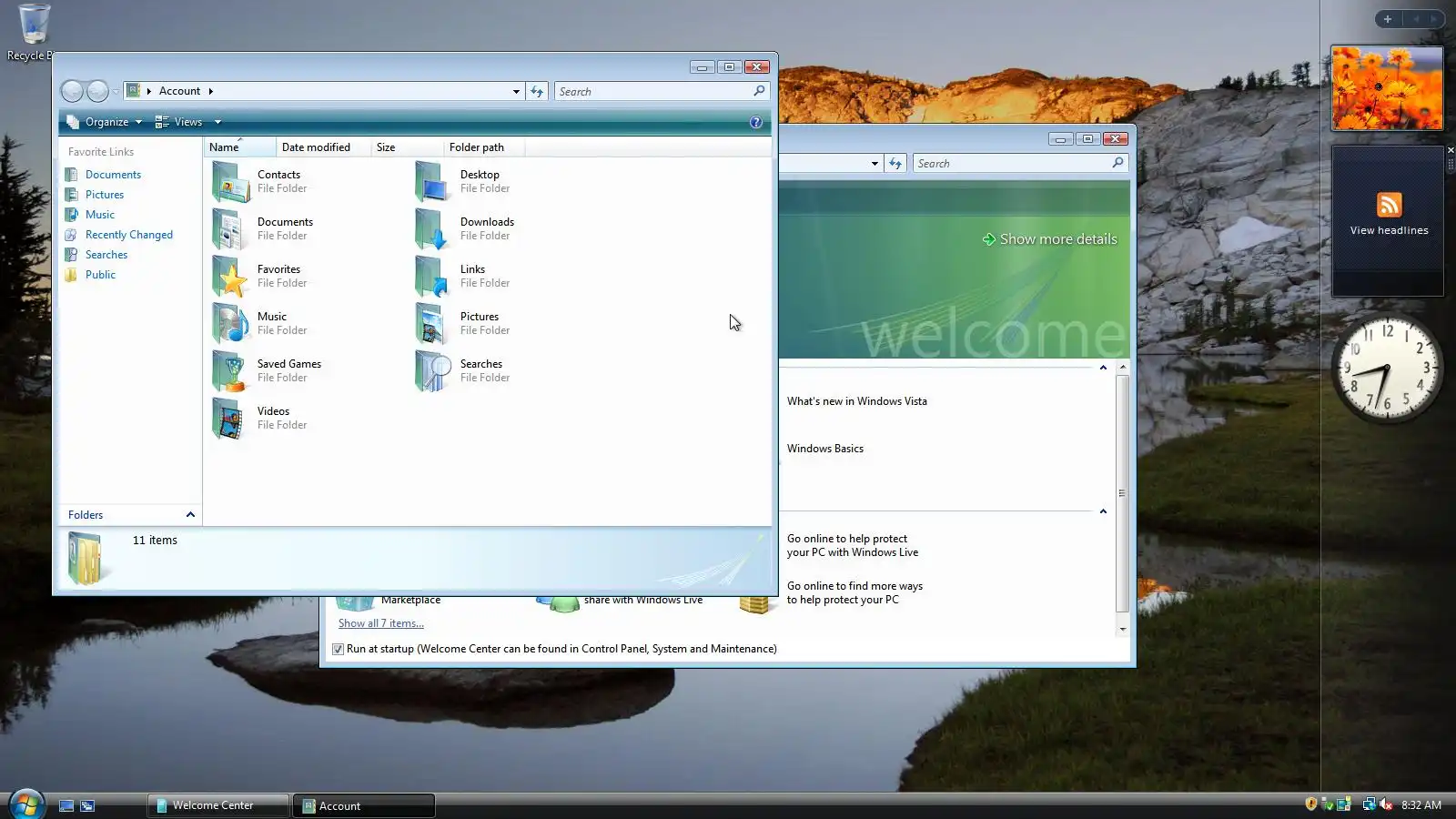This screenshot has width=1456, height=819.
Task: Click the search magnifier in Account window
Action: [759, 91]
